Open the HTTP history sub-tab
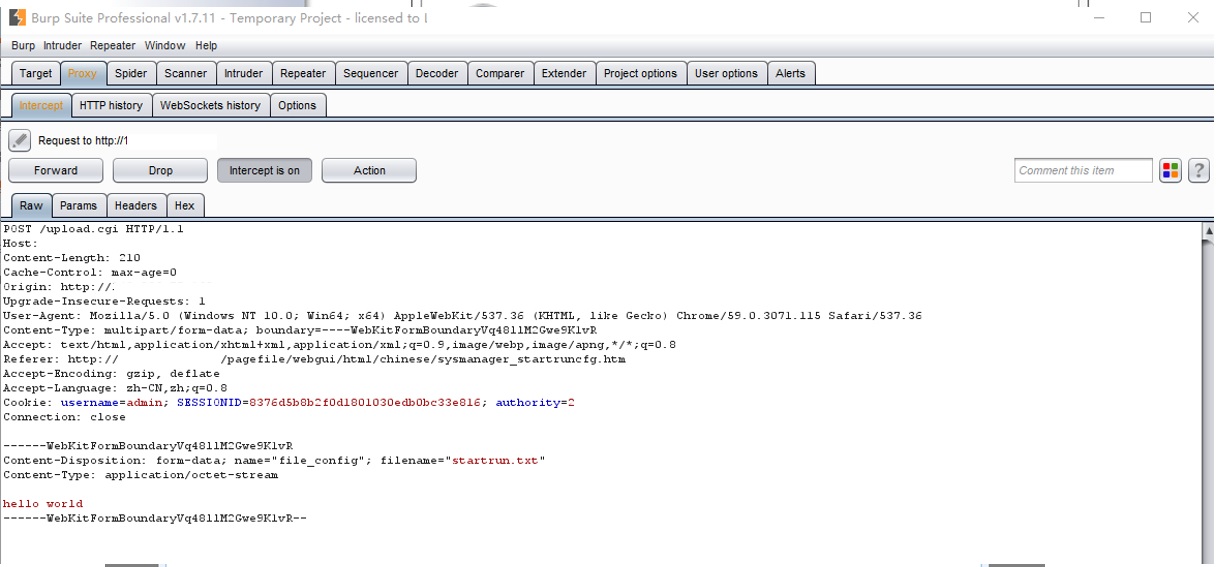1219x567 pixels. 111,106
